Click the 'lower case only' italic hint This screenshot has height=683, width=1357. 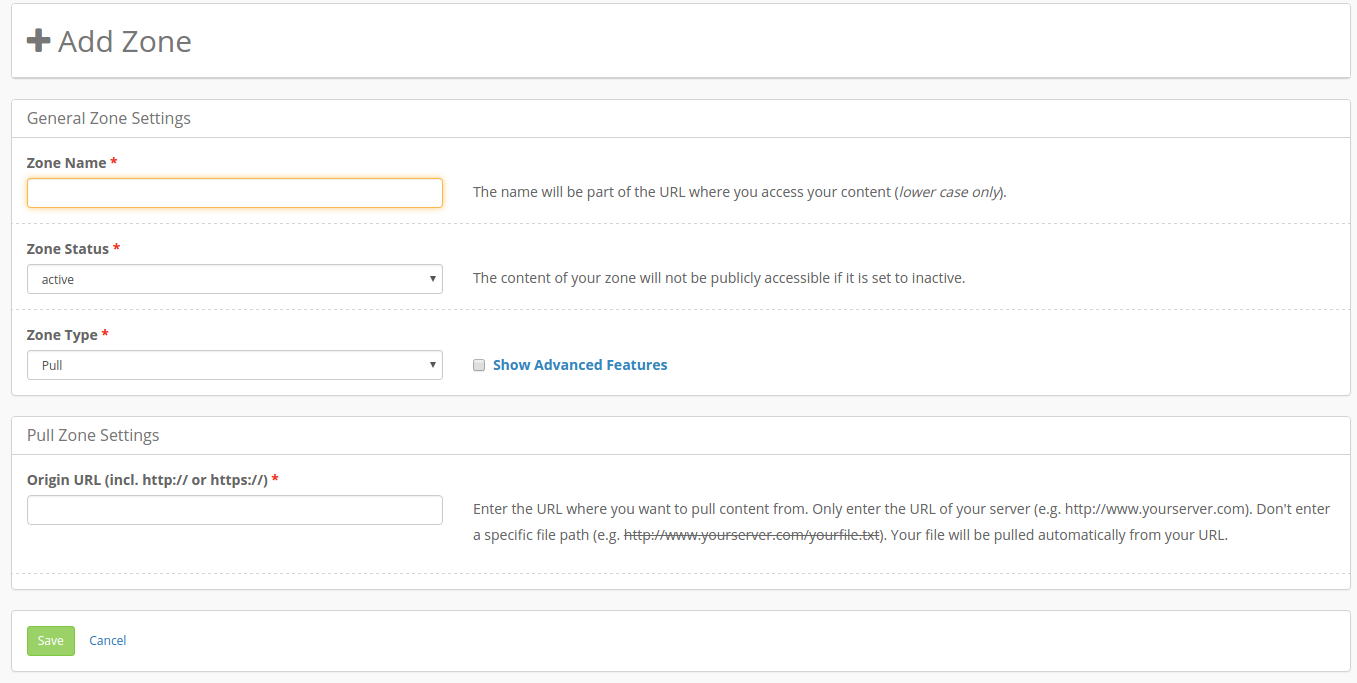(950, 192)
